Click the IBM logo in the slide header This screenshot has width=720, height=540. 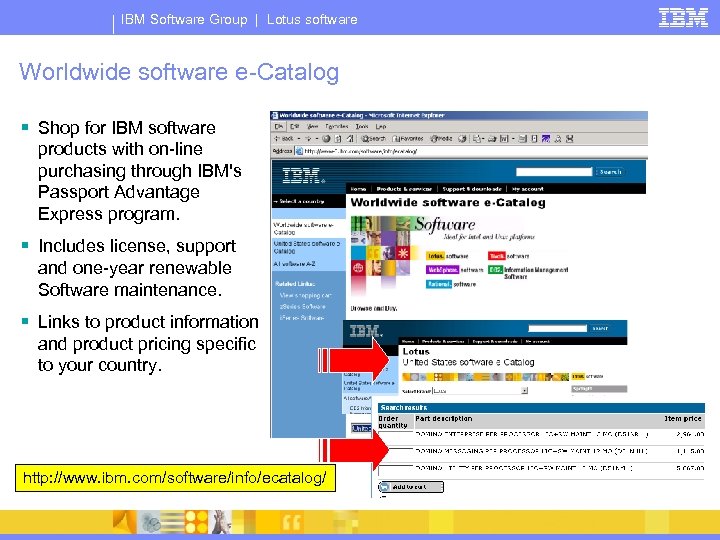tap(683, 17)
